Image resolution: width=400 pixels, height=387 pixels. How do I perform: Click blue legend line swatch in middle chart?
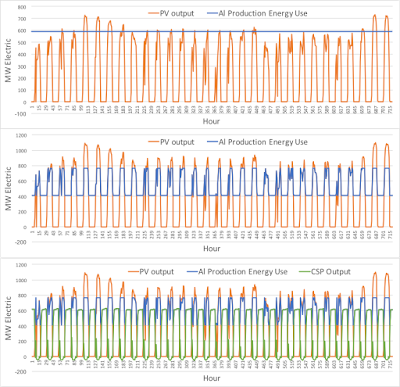(212, 142)
